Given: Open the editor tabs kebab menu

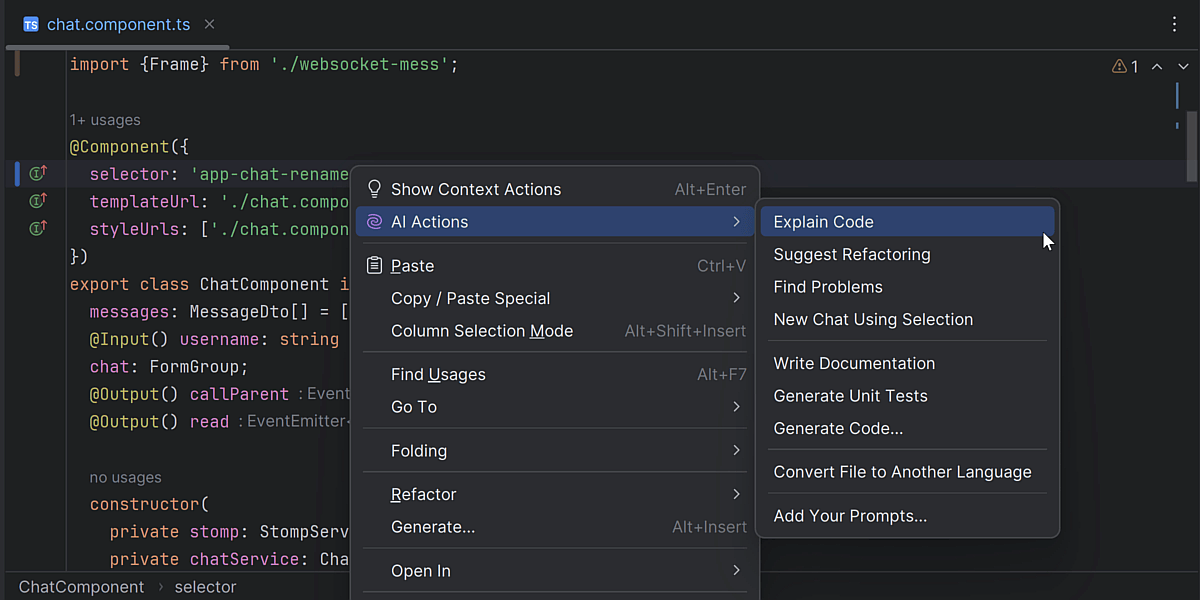Looking at the screenshot, I should [x=1175, y=24].
